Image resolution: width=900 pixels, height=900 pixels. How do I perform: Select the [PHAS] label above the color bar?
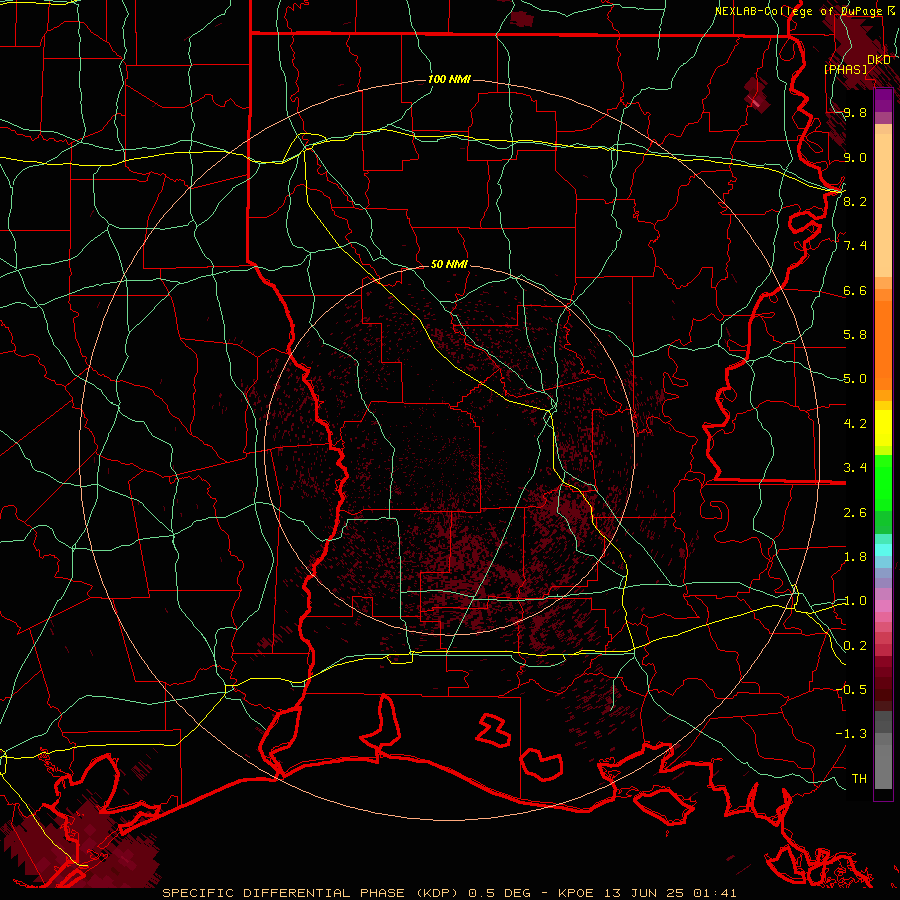click(x=845, y=69)
